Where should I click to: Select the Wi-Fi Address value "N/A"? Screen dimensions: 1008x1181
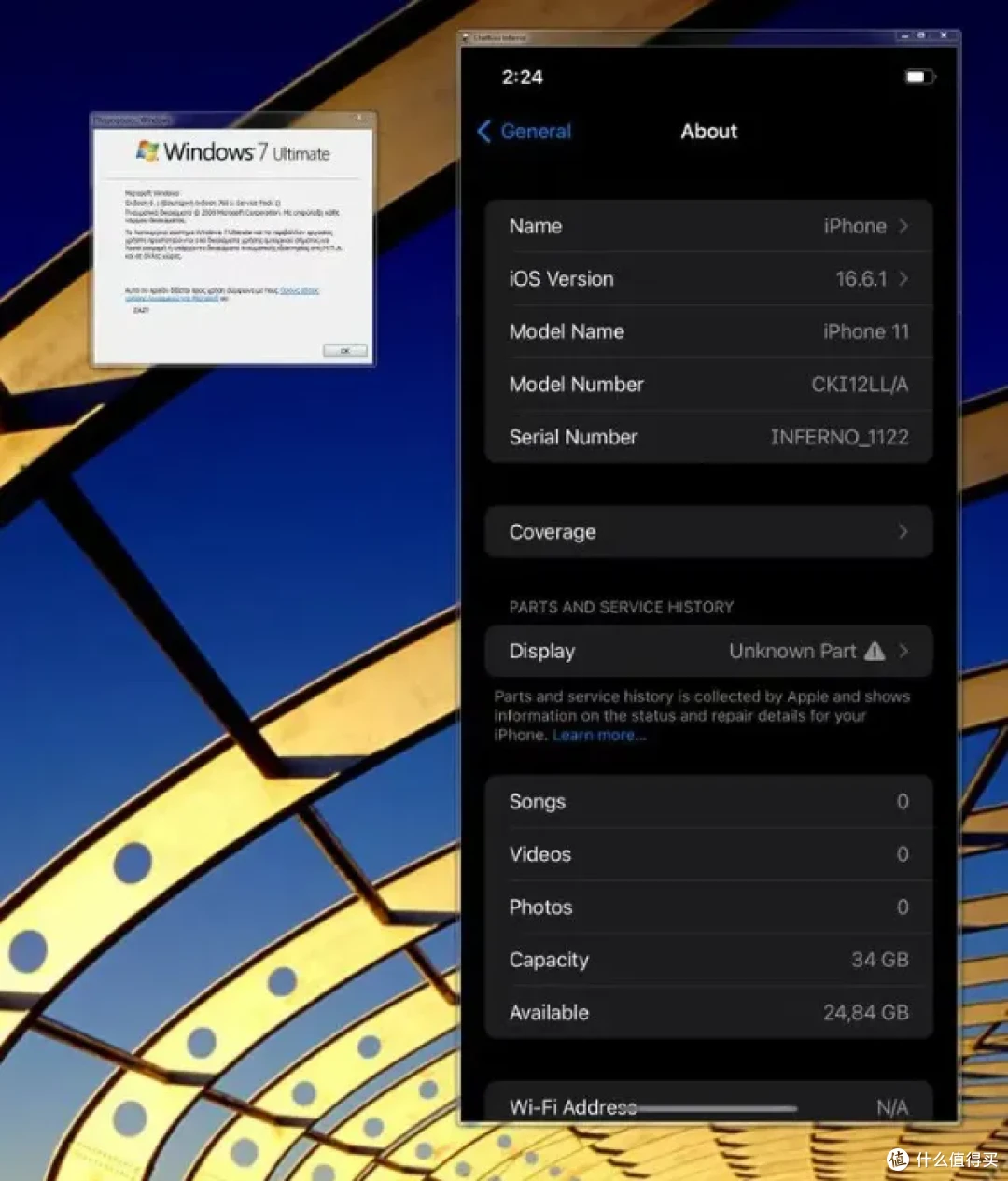coord(892,1107)
